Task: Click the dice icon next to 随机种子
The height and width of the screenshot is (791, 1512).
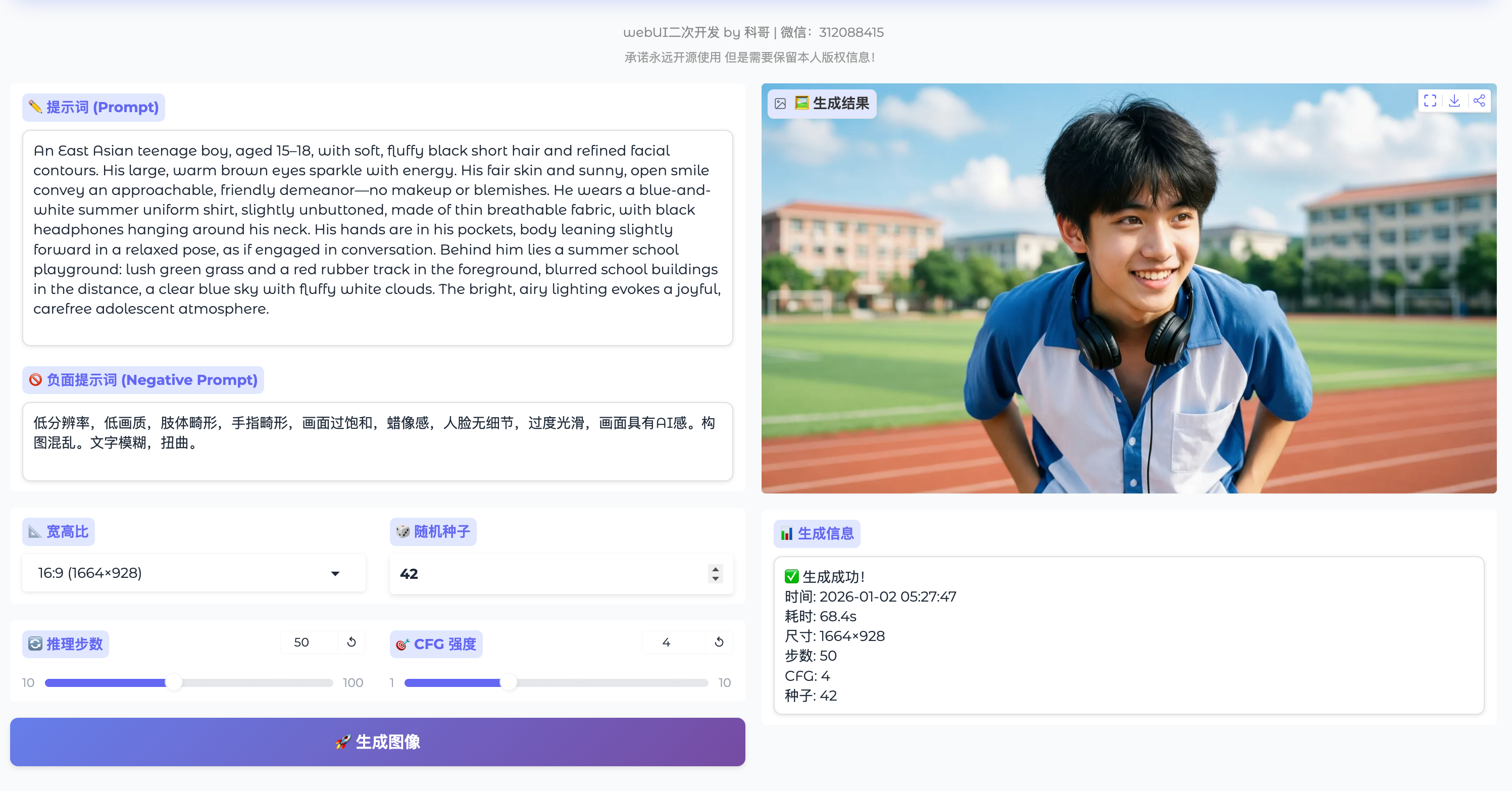Action: pyautogui.click(x=402, y=532)
